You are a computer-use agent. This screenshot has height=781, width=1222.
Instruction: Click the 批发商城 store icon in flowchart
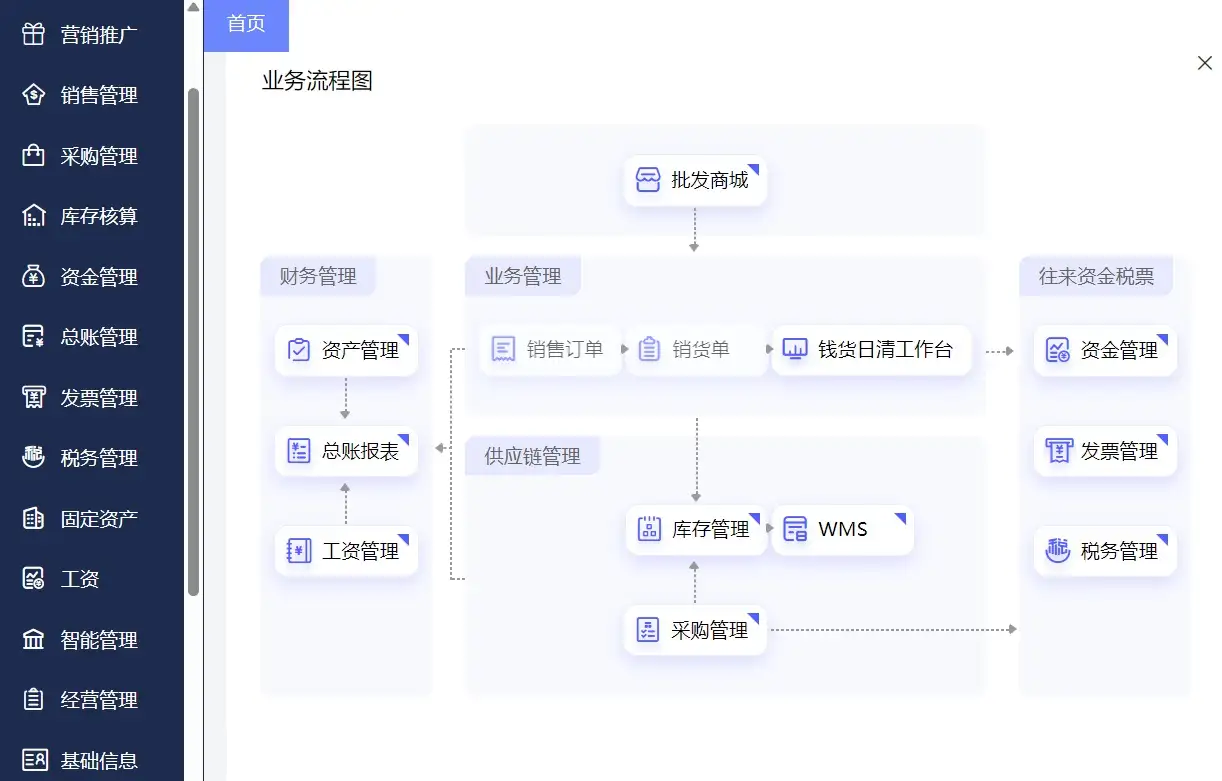(x=648, y=181)
